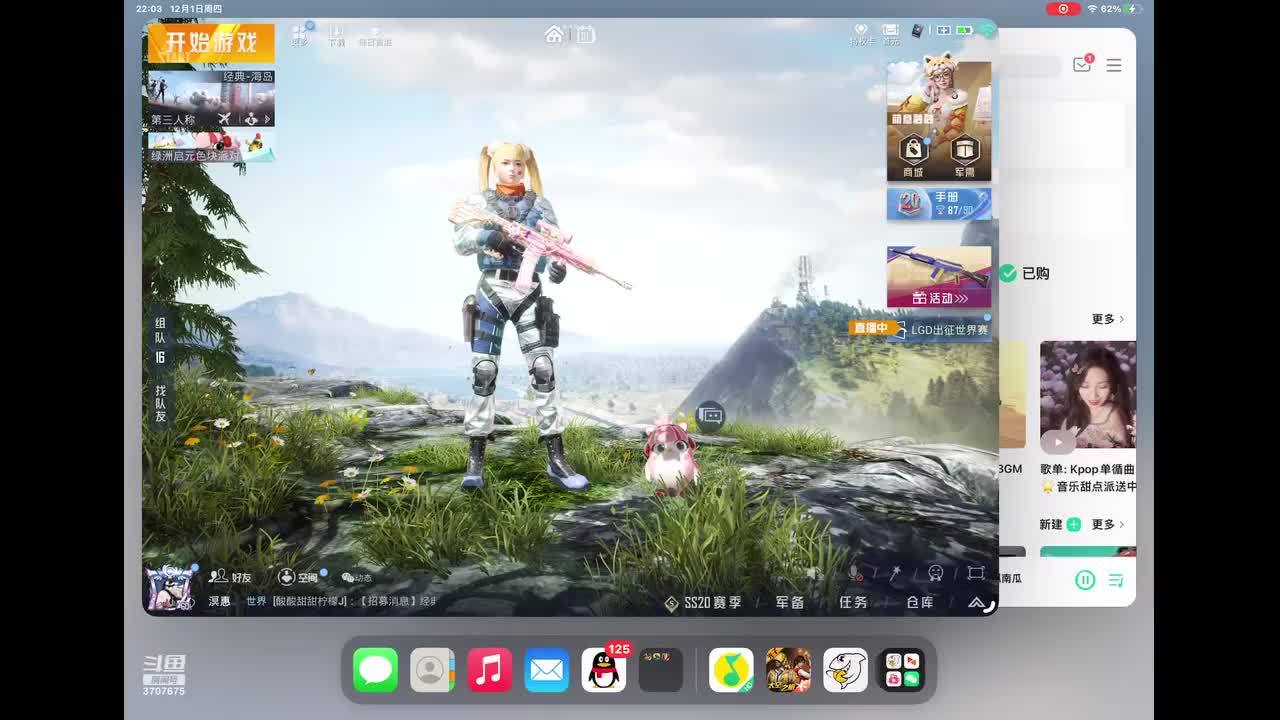Tap the 更多 link beside 新建
This screenshot has height=720, width=1280.
(x=1108, y=524)
